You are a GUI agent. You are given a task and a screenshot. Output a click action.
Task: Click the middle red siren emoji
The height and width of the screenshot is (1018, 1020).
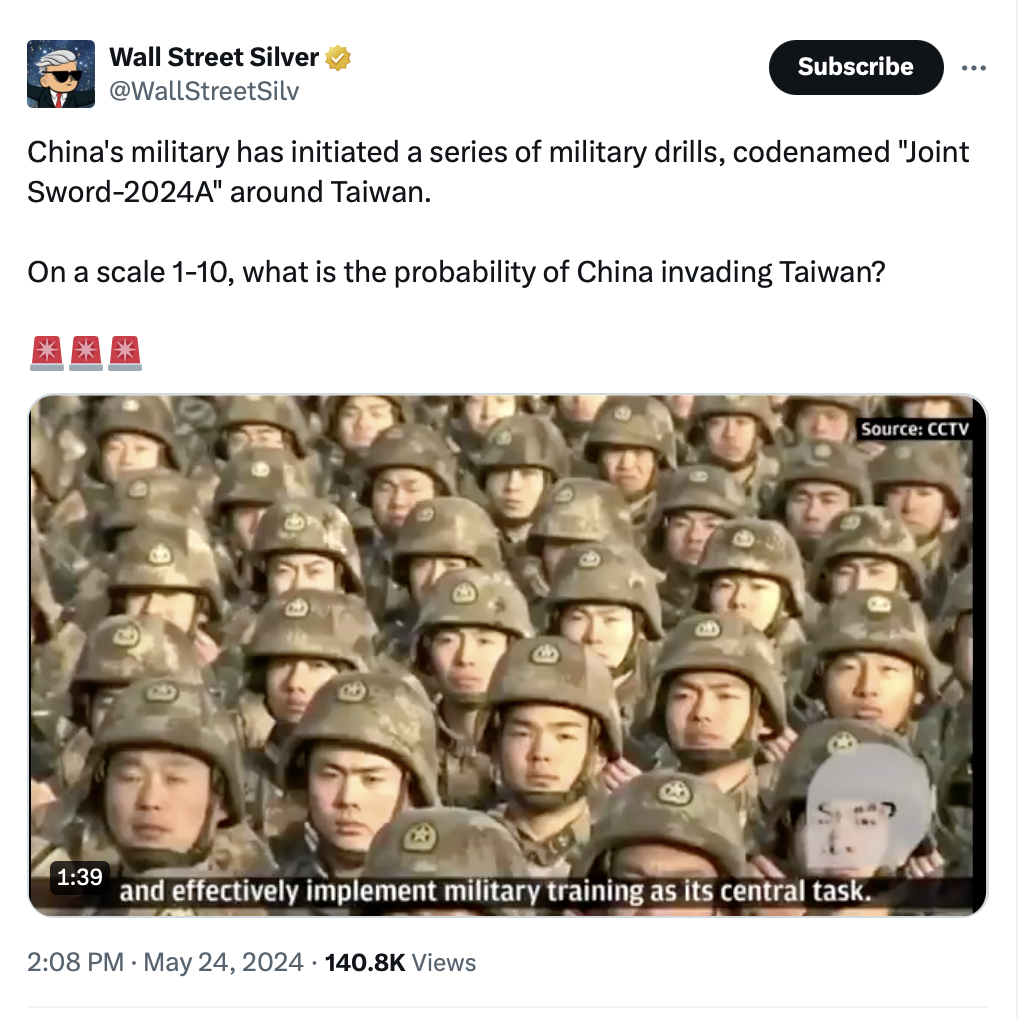pos(86,353)
